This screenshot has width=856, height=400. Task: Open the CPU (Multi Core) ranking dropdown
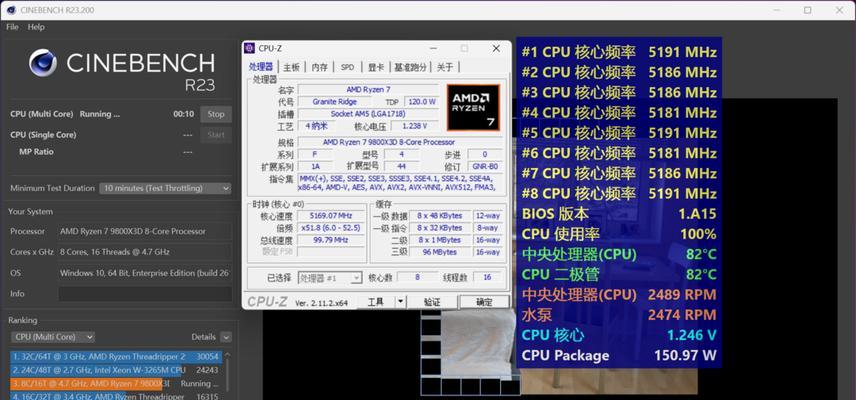tap(52, 337)
